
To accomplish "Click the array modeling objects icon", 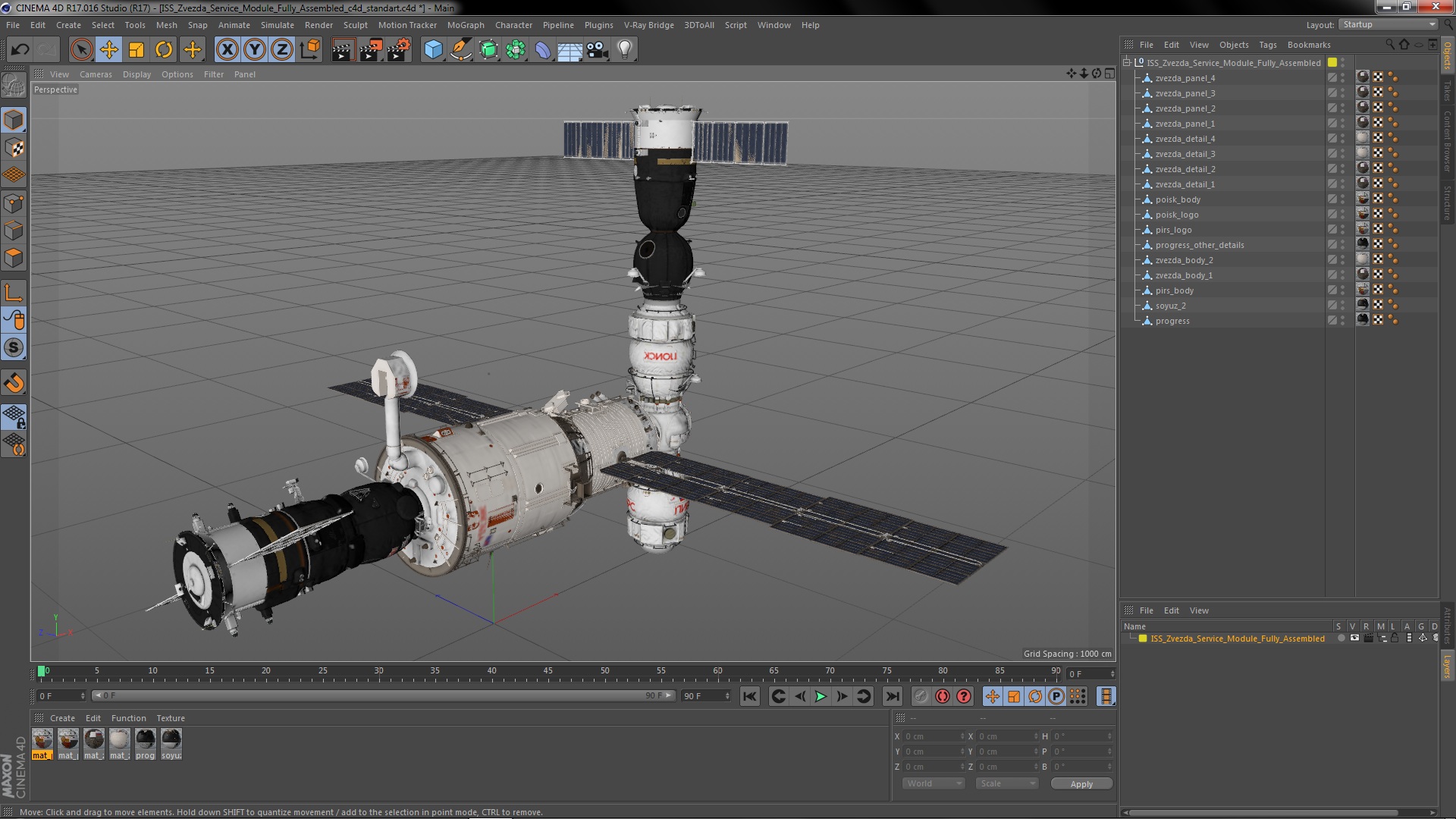I will point(516,50).
